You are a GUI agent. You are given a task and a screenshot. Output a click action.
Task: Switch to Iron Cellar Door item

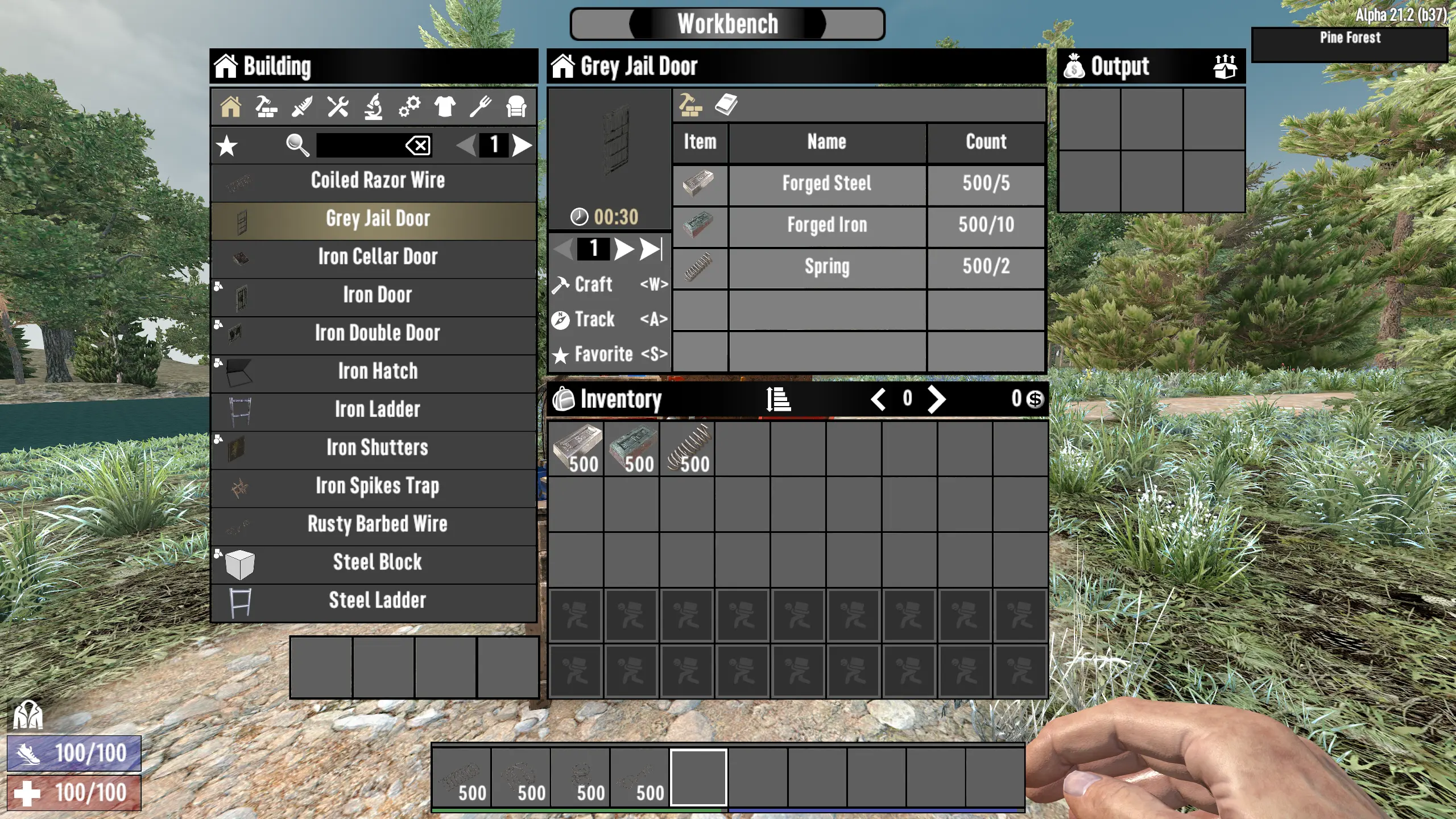point(377,256)
